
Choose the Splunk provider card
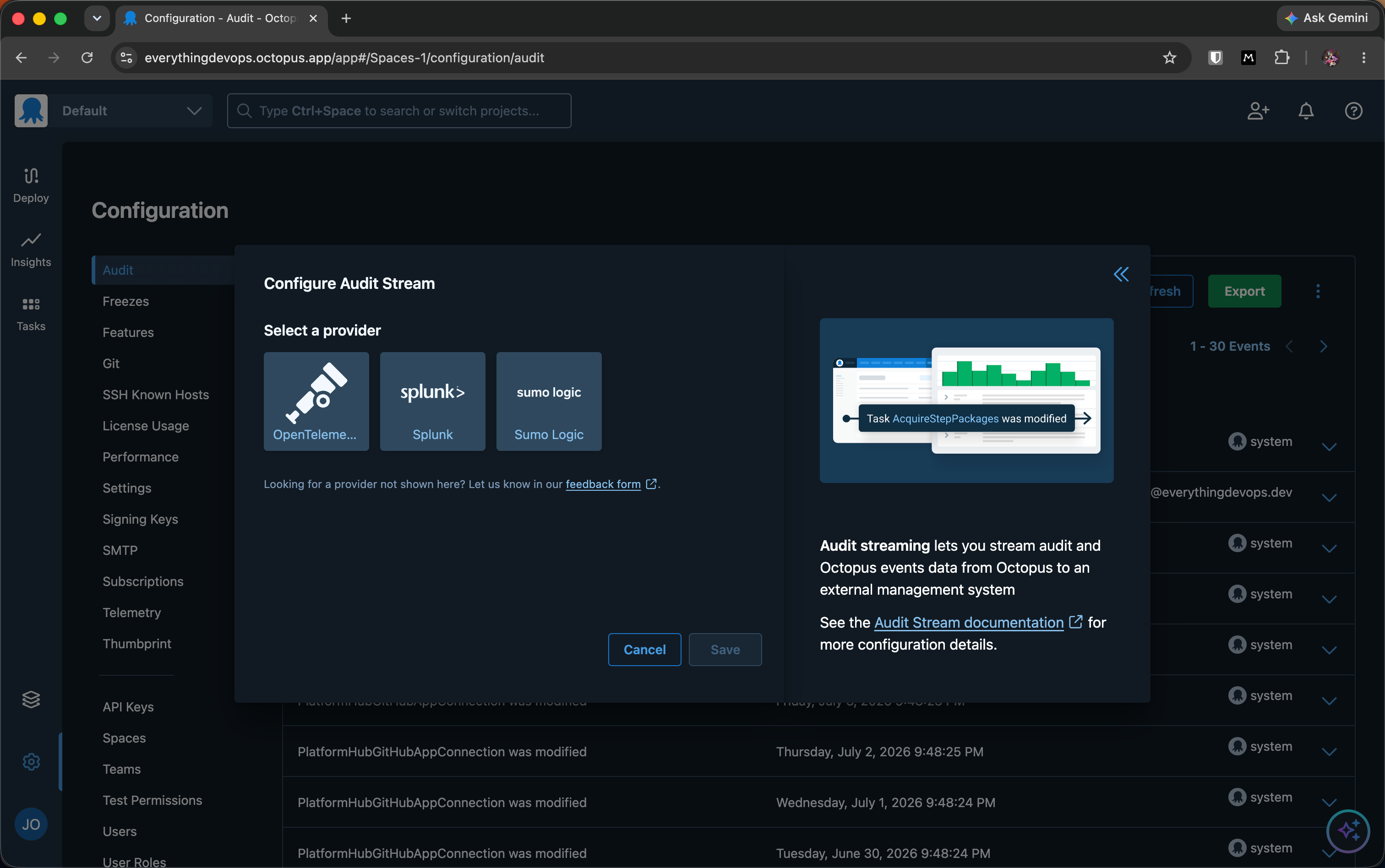pyautogui.click(x=432, y=401)
